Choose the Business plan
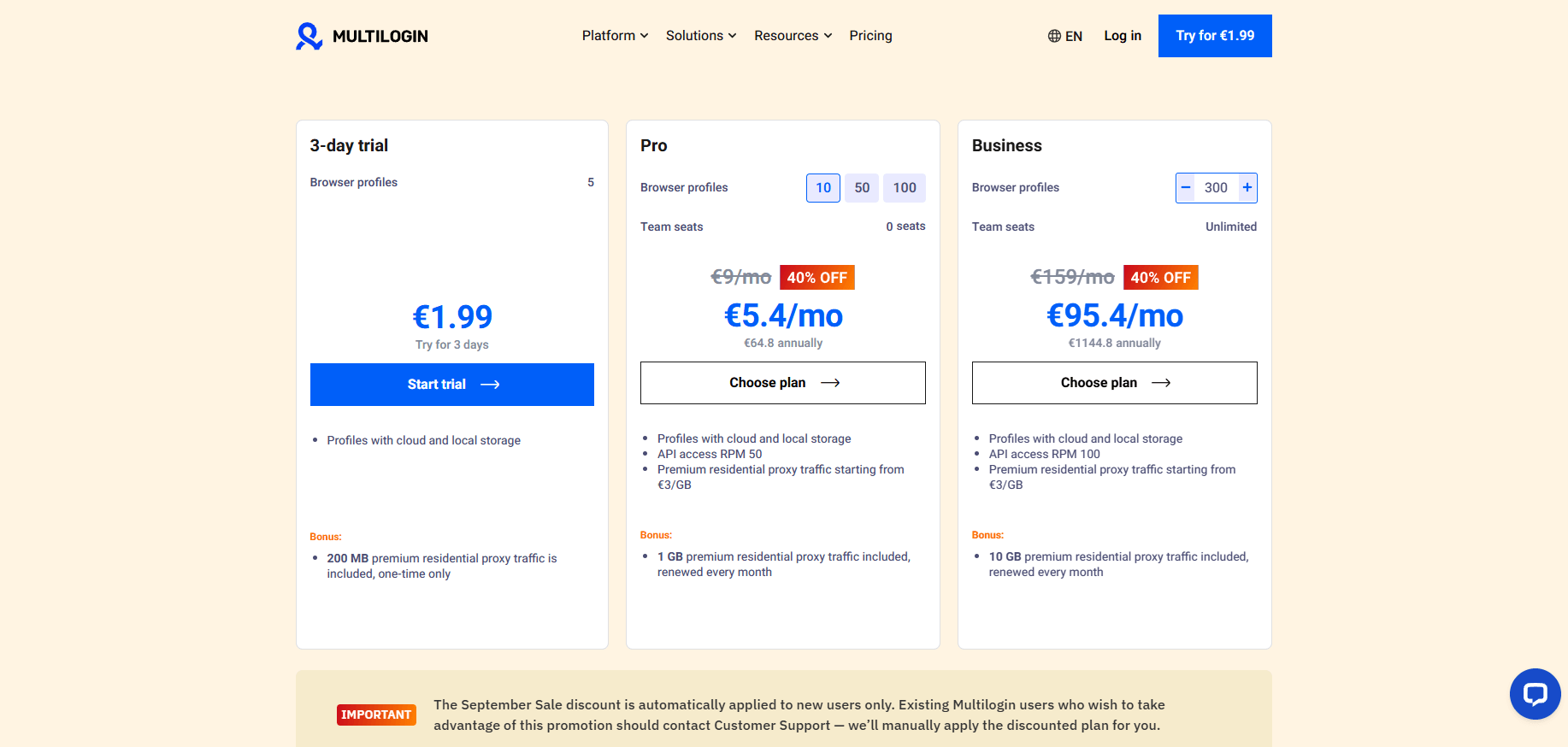Image resolution: width=1568 pixels, height=747 pixels. pyautogui.click(x=1115, y=383)
